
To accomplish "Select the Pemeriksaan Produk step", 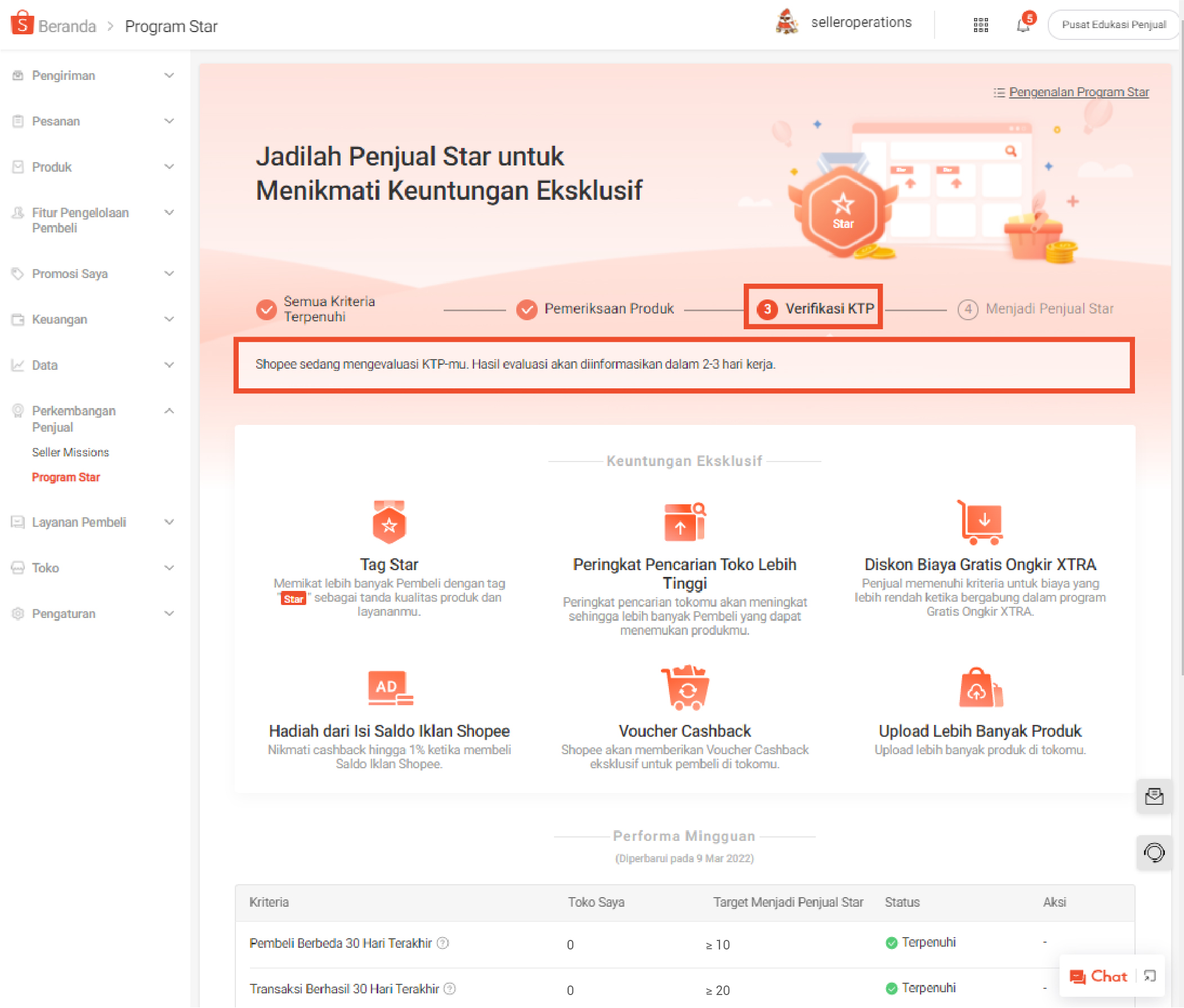I will click(x=595, y=309).
